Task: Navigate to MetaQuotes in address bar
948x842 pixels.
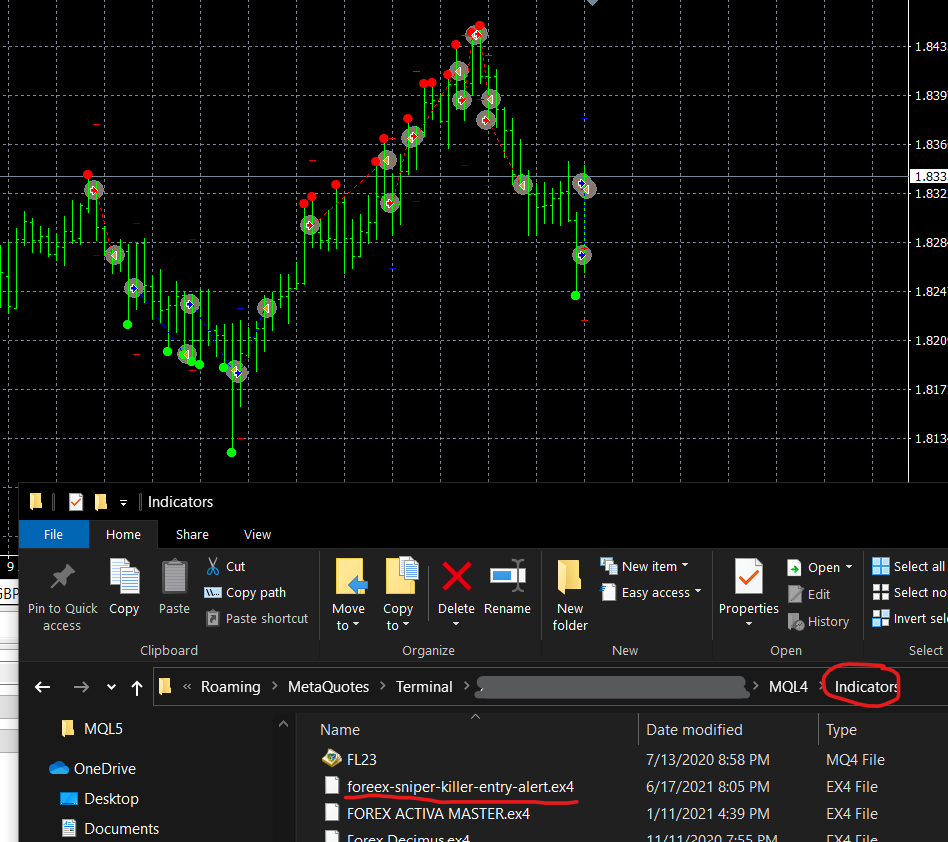Action: tap(328, 687)
